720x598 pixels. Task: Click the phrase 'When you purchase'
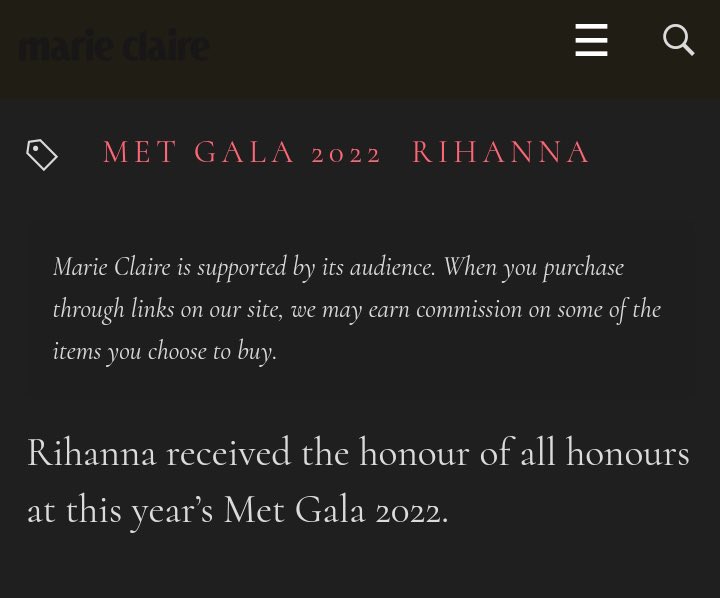point(534,268)
